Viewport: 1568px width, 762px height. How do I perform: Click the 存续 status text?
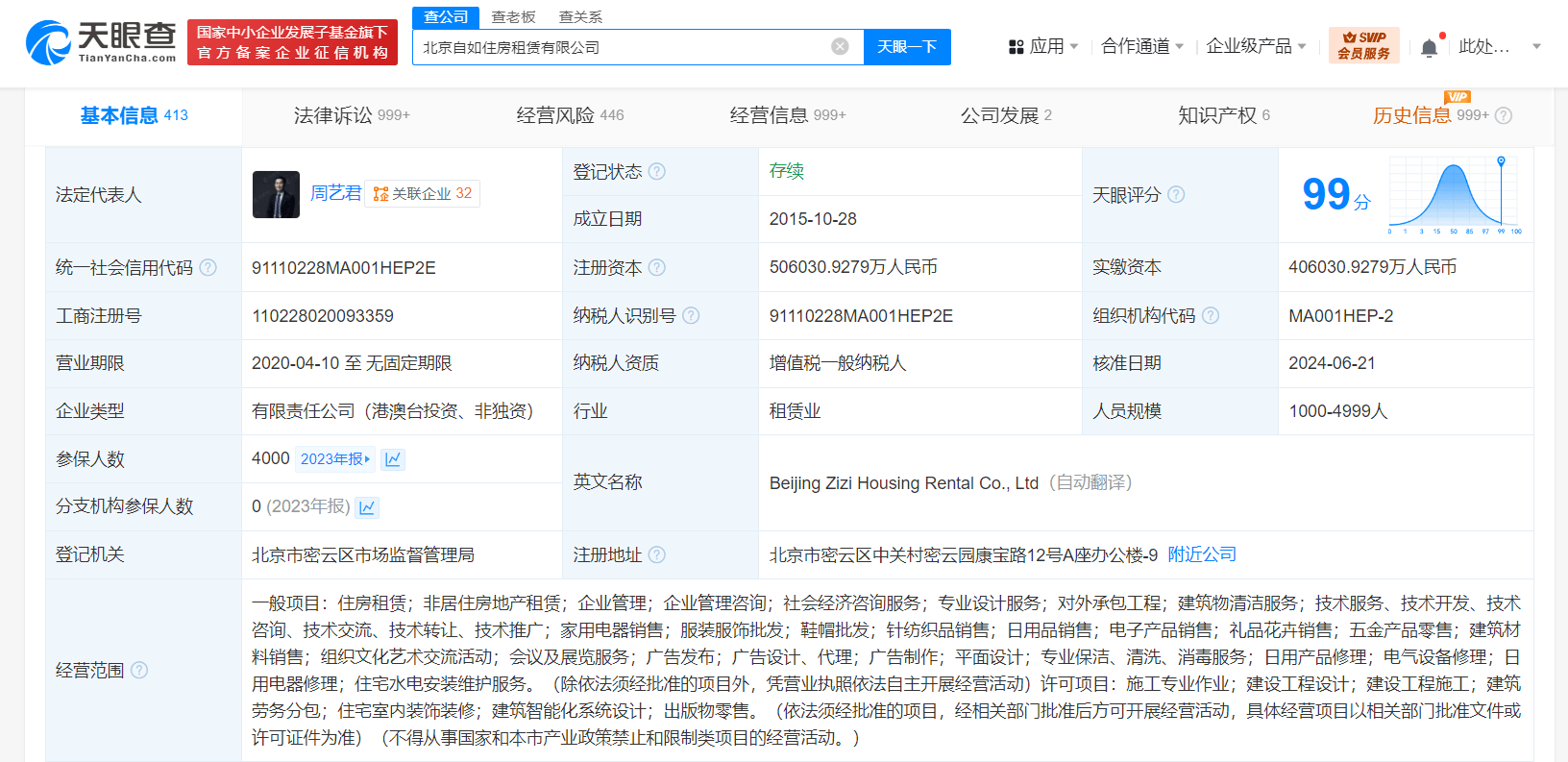tap(787, 171)
